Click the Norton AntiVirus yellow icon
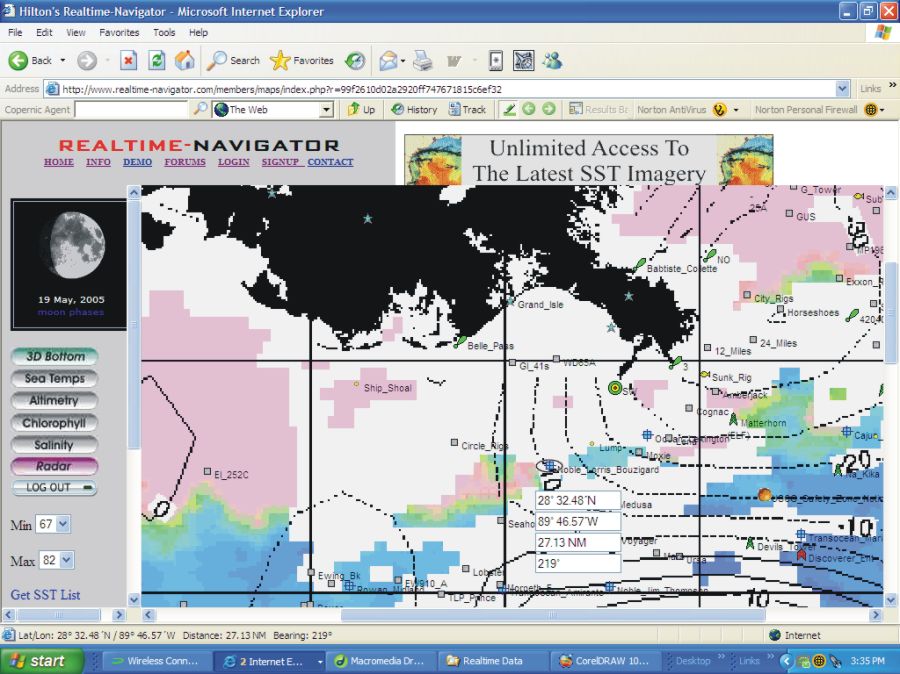This screenshot has height=674, width=900. 719,109
